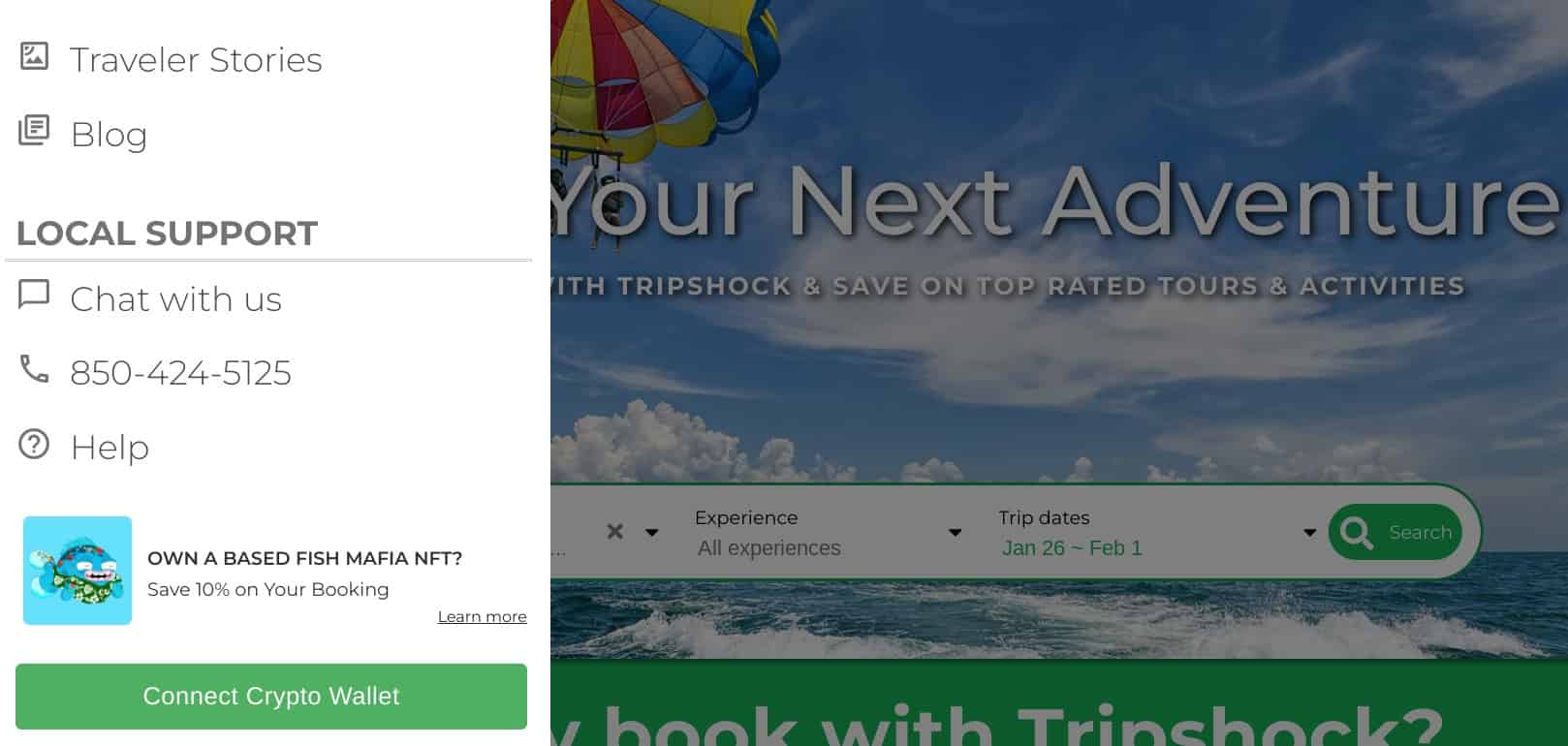Click the chat bubble icon
Screen dimensions: 1568x746
click(x=34, y=294)
